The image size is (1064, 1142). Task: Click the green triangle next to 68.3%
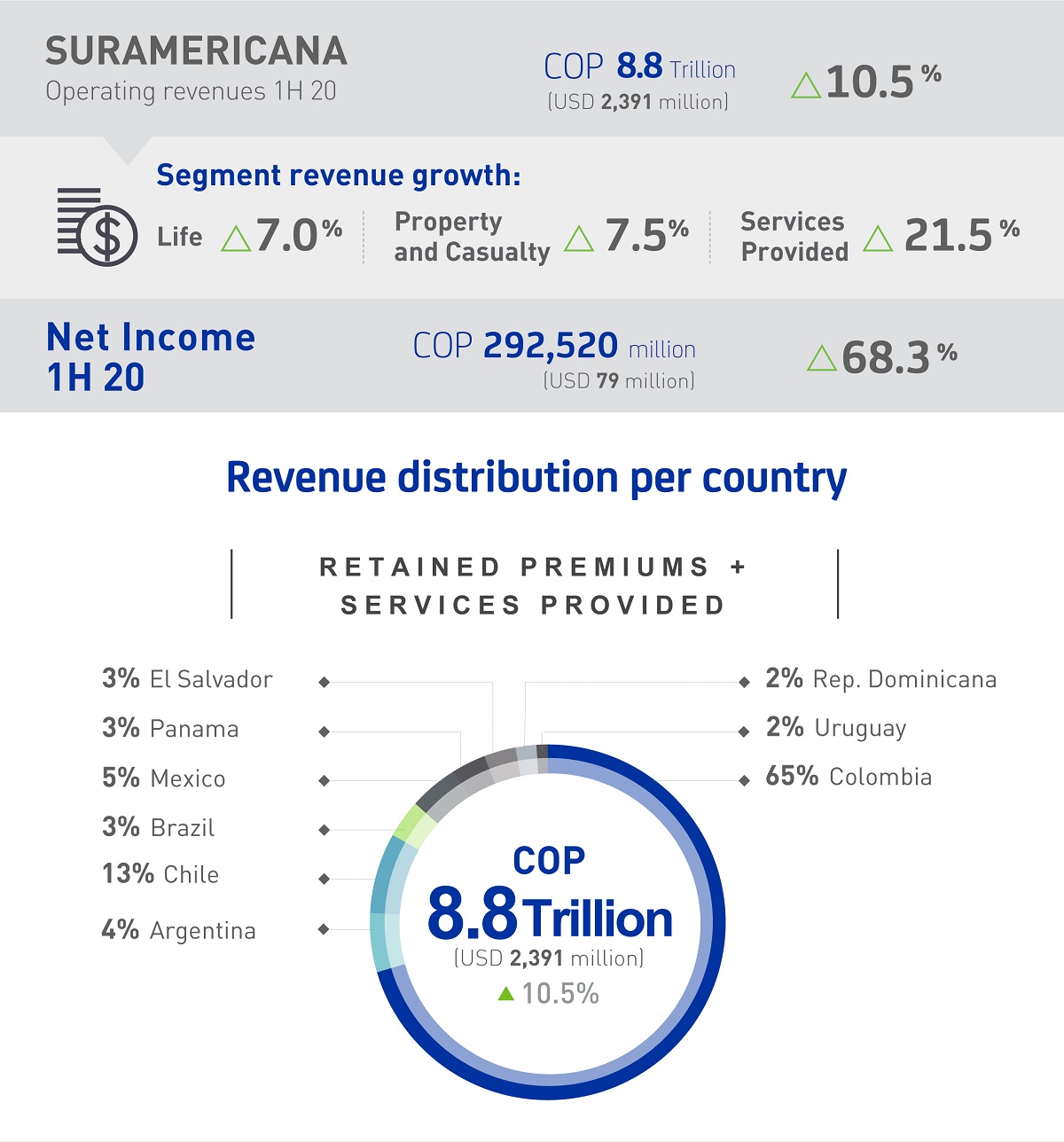pos(822,359)
